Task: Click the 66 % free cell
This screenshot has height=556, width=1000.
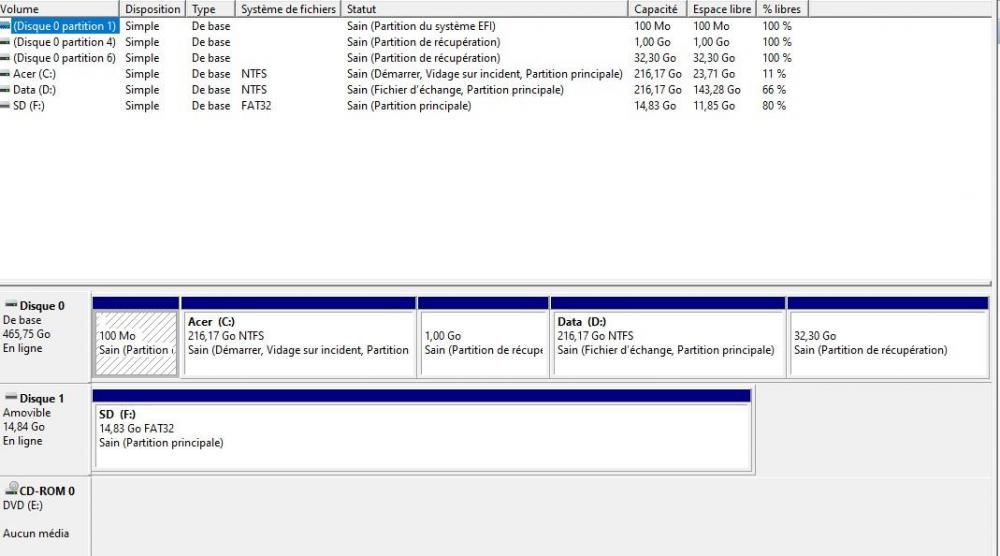Action: [x=774, y=90]
